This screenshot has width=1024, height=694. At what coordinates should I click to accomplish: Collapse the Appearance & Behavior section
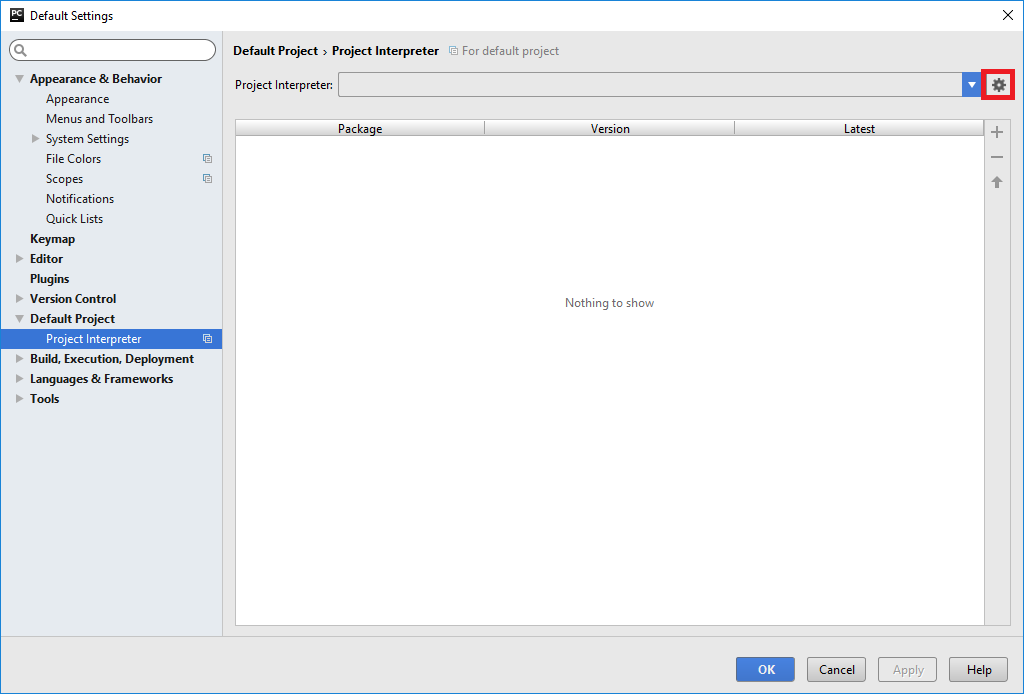[20, 79]
